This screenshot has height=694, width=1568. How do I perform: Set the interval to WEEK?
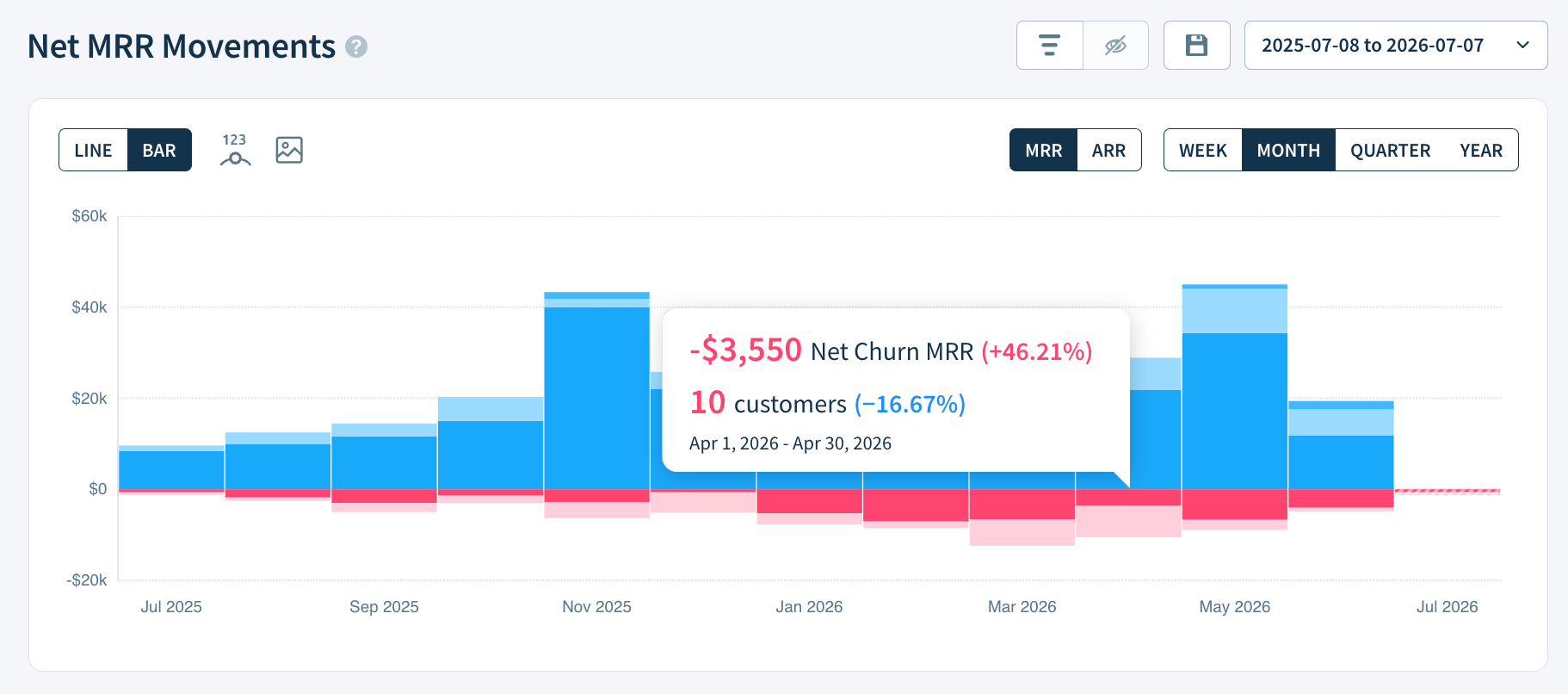[1202, 150]
